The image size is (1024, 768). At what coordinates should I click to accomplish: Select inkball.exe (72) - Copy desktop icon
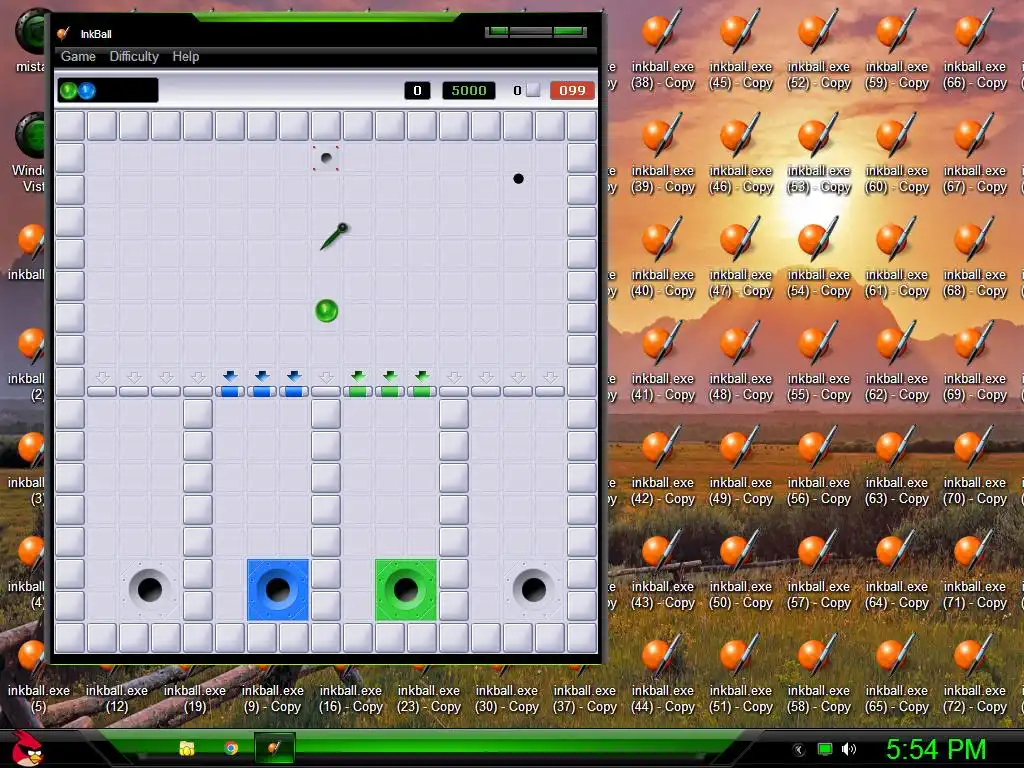974,671
